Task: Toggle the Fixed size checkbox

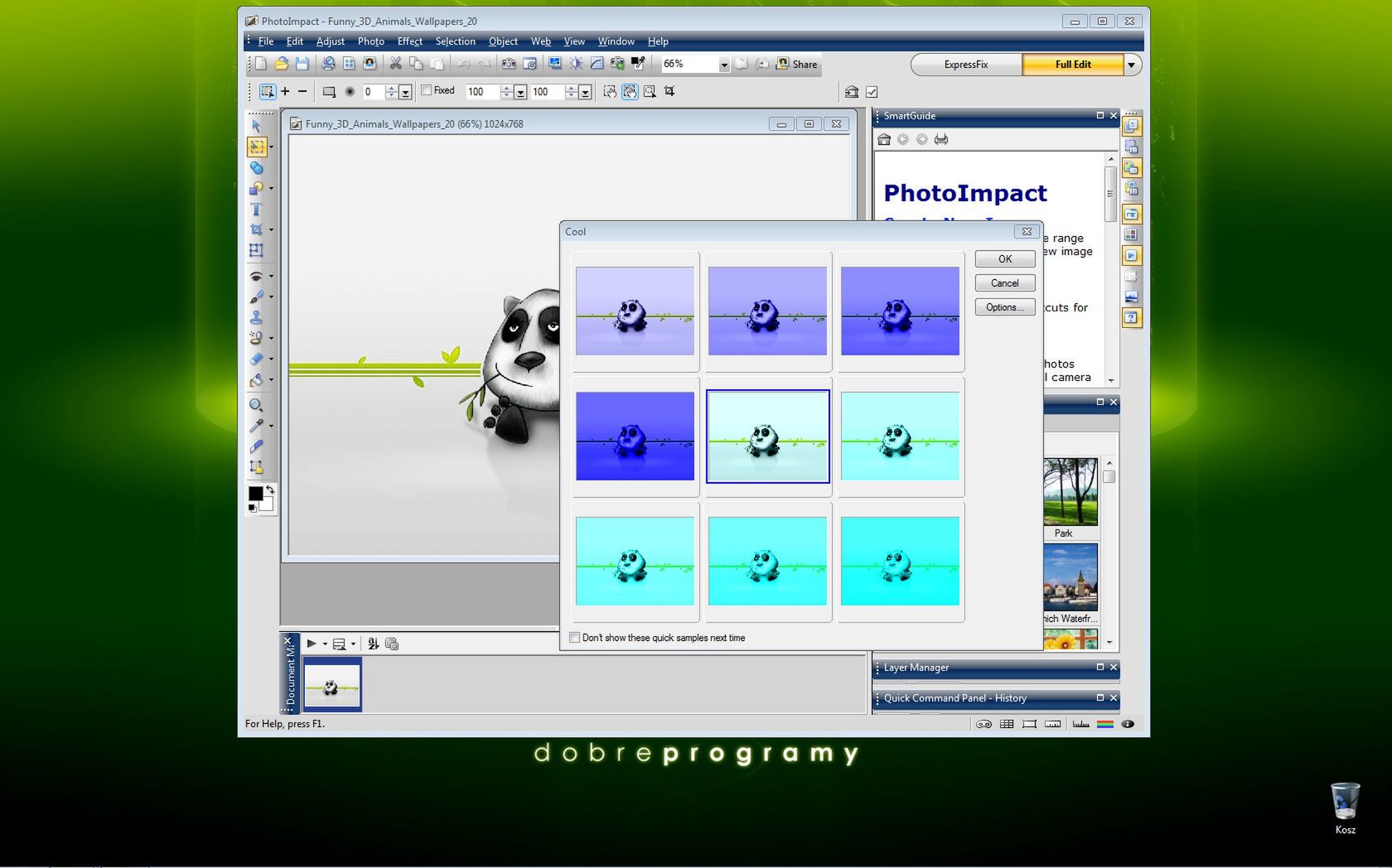Action: [427, 90]
